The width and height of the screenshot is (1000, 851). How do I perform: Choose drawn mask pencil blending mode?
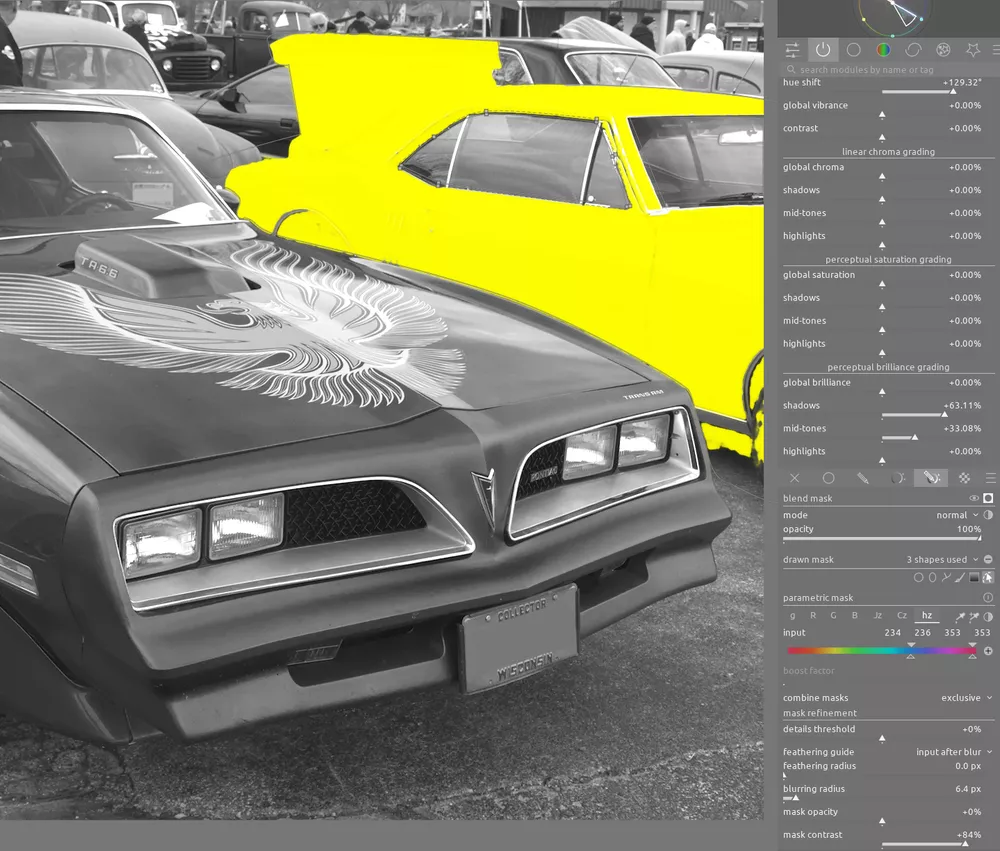click(x=863, y=478)
